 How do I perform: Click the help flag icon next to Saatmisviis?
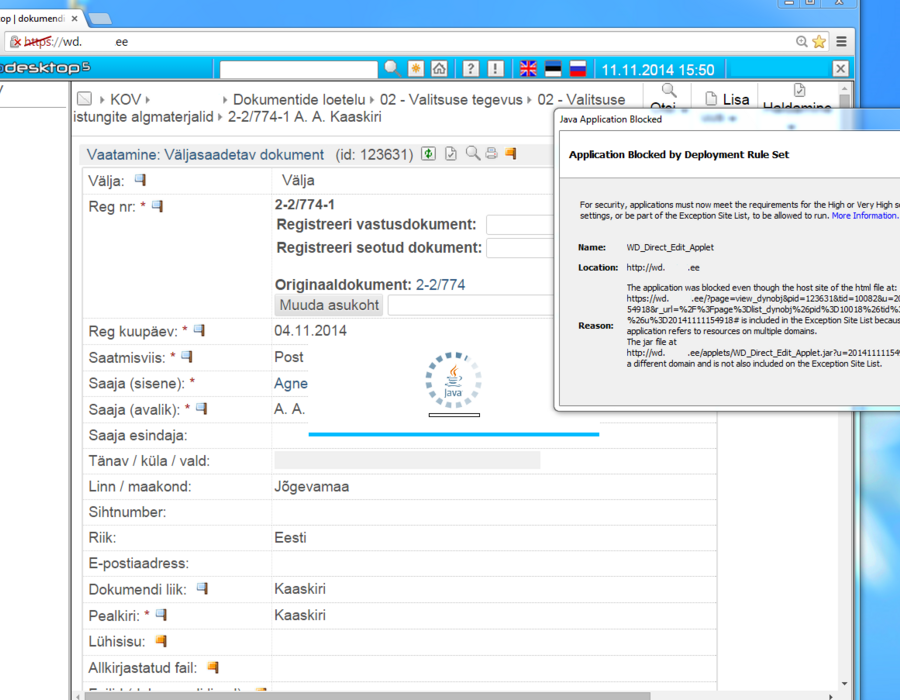coord(187,357)
